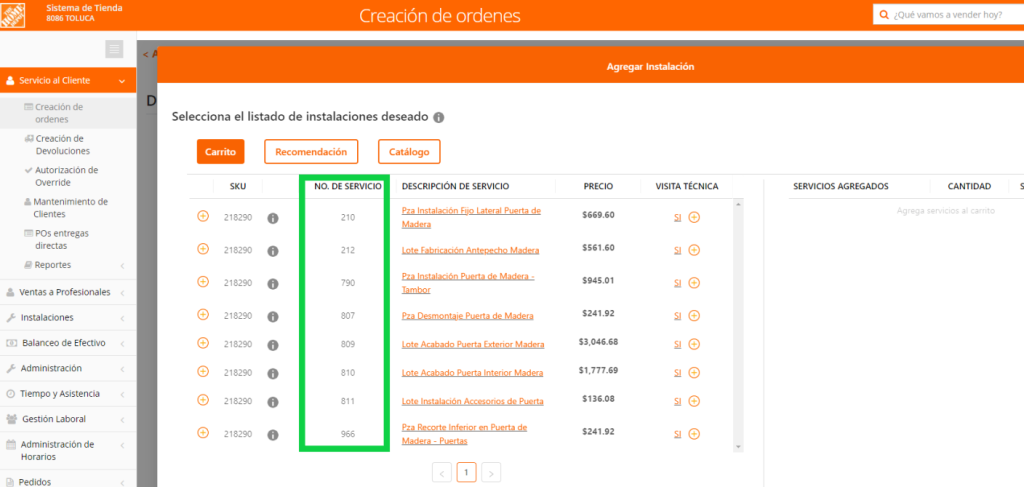Viewport: 1024px width, 487px height.
Task: Open Pza Desmontaje Puerta de Madera link
Action: click(x=468, y=316)
